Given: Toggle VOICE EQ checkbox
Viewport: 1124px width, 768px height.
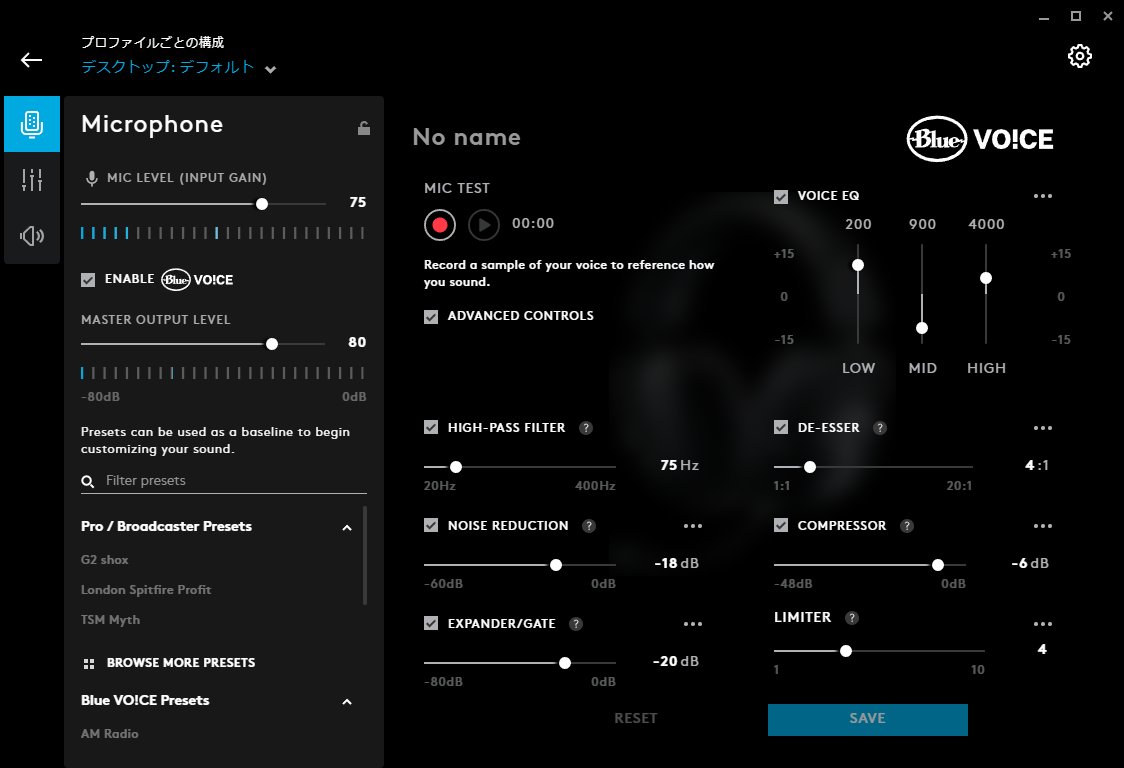Looking at the screenshot, I should click(x=781, y=196).
